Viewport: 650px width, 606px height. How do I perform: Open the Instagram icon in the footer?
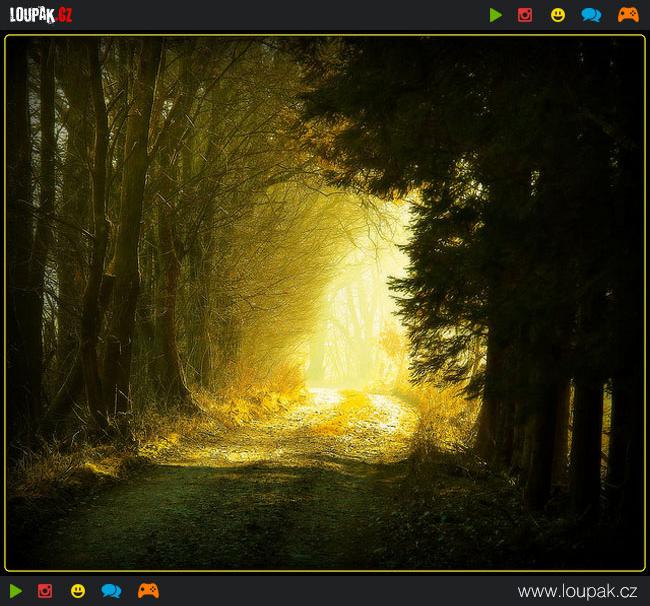tap(45, 591)
